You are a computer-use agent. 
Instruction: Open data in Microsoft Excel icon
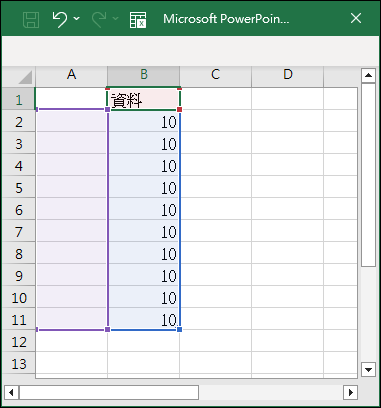pyautogui.click(x=138, y=19)
